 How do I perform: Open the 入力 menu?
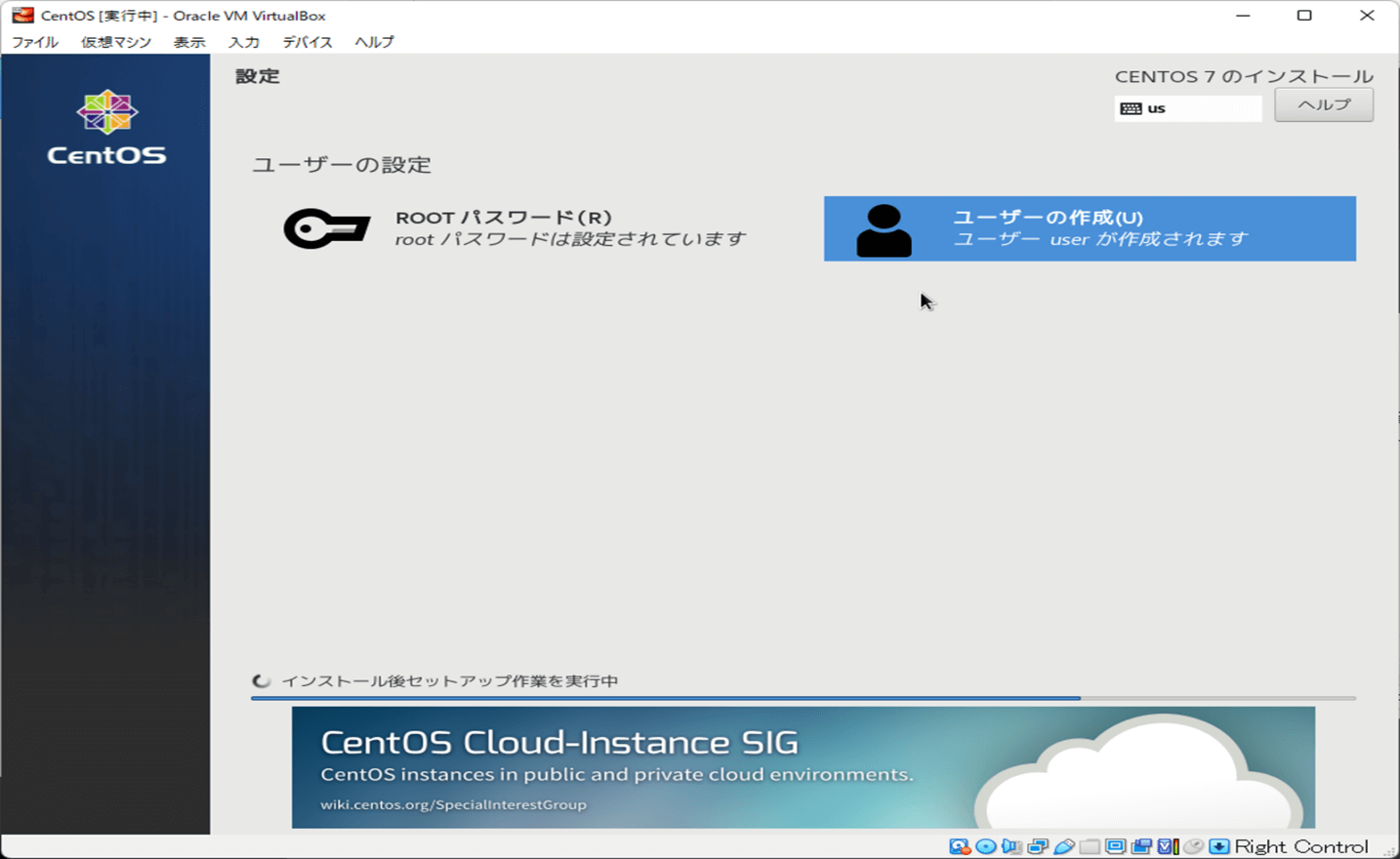(x=244, y=42)
